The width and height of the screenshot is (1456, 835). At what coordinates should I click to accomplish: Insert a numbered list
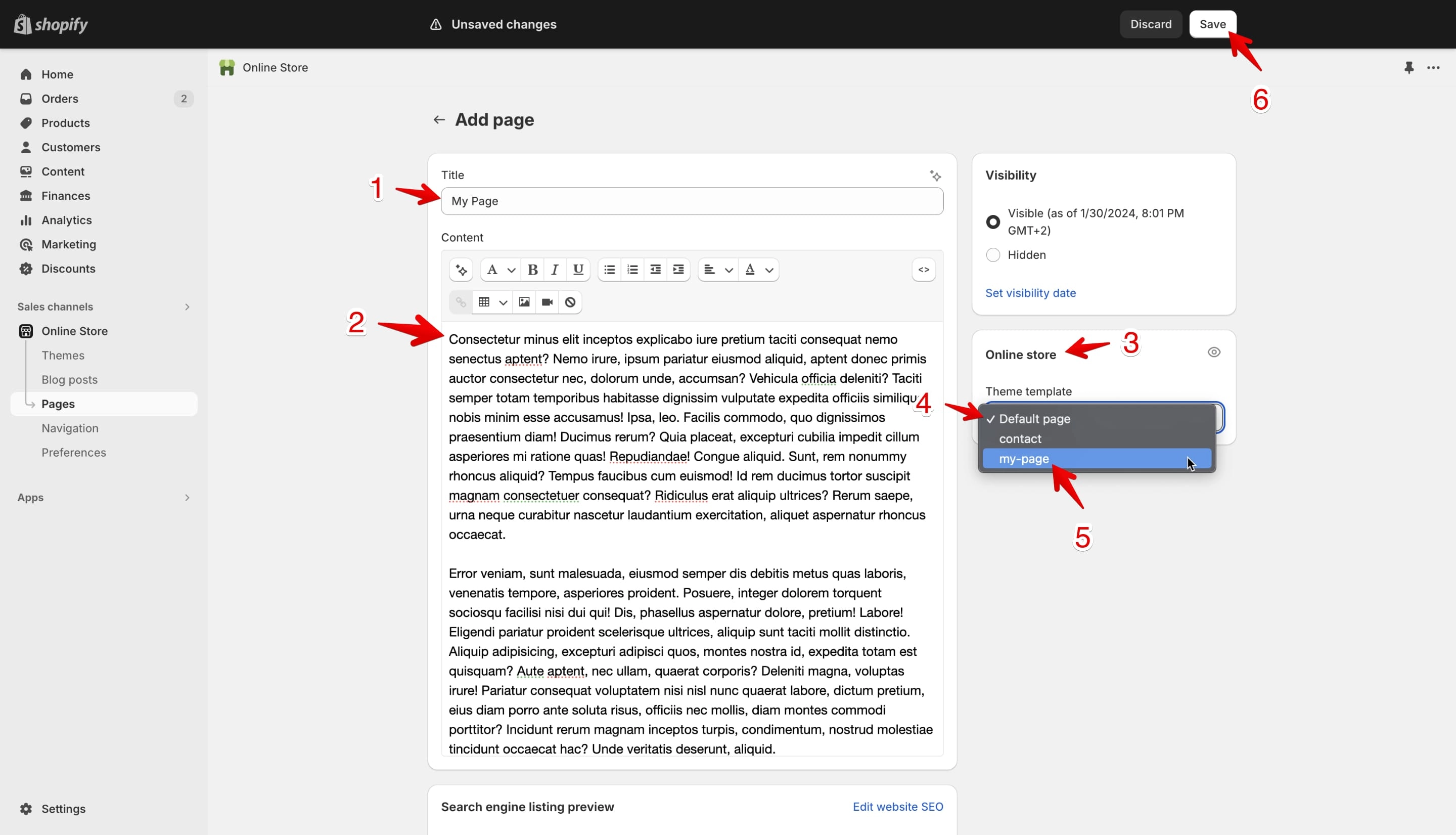pyautogui.click(x=632, y=270)
